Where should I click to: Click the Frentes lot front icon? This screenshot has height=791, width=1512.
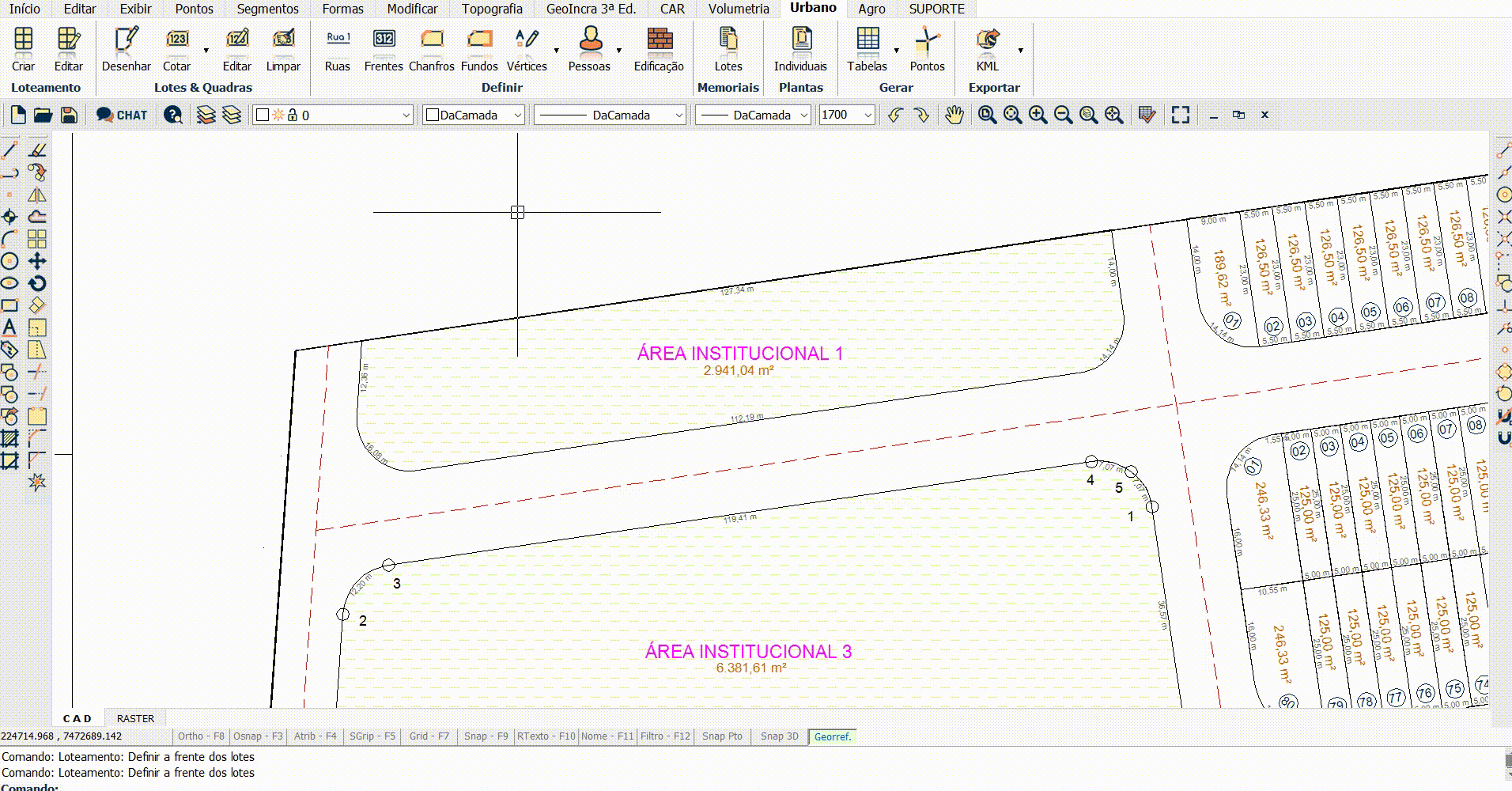click(384, 49)
